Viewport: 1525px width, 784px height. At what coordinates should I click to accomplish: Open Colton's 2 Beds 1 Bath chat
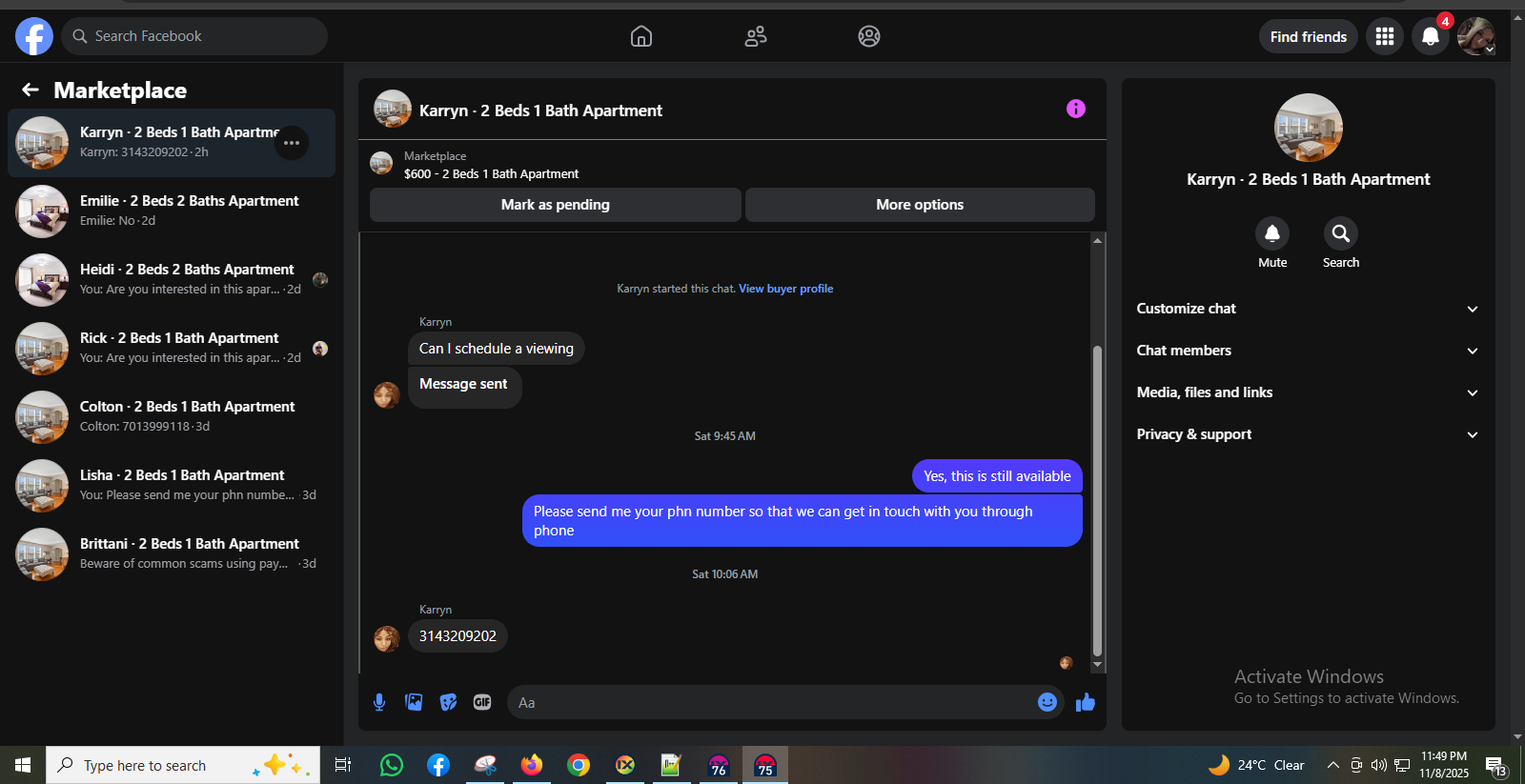point(172,417)
